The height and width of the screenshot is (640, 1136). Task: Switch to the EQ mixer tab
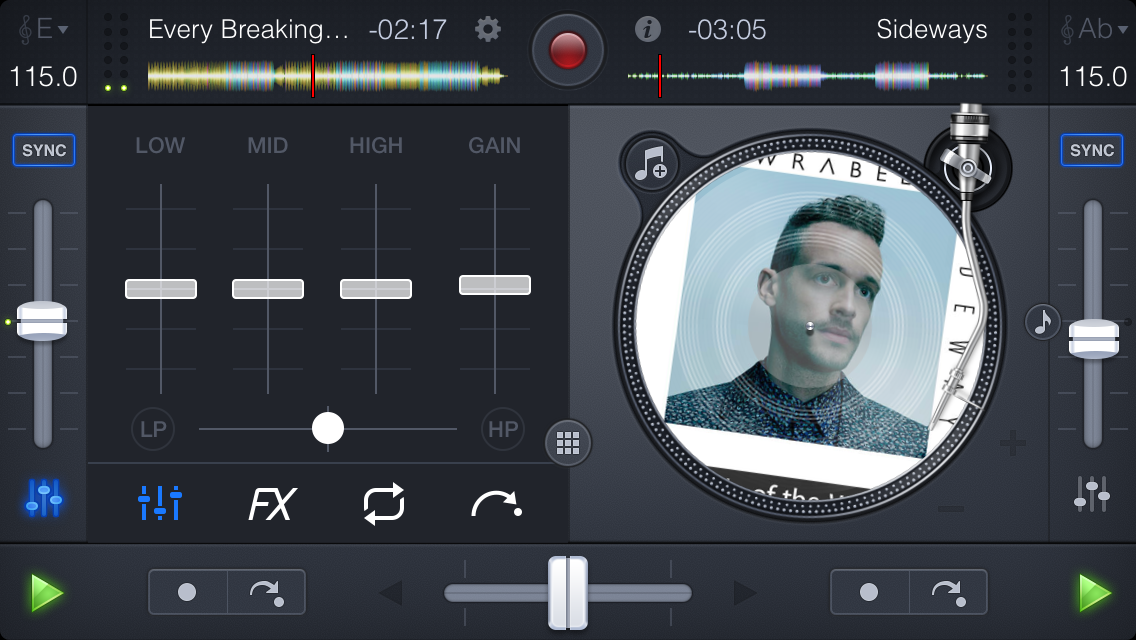pyautogui.click(x=159, y=502)
